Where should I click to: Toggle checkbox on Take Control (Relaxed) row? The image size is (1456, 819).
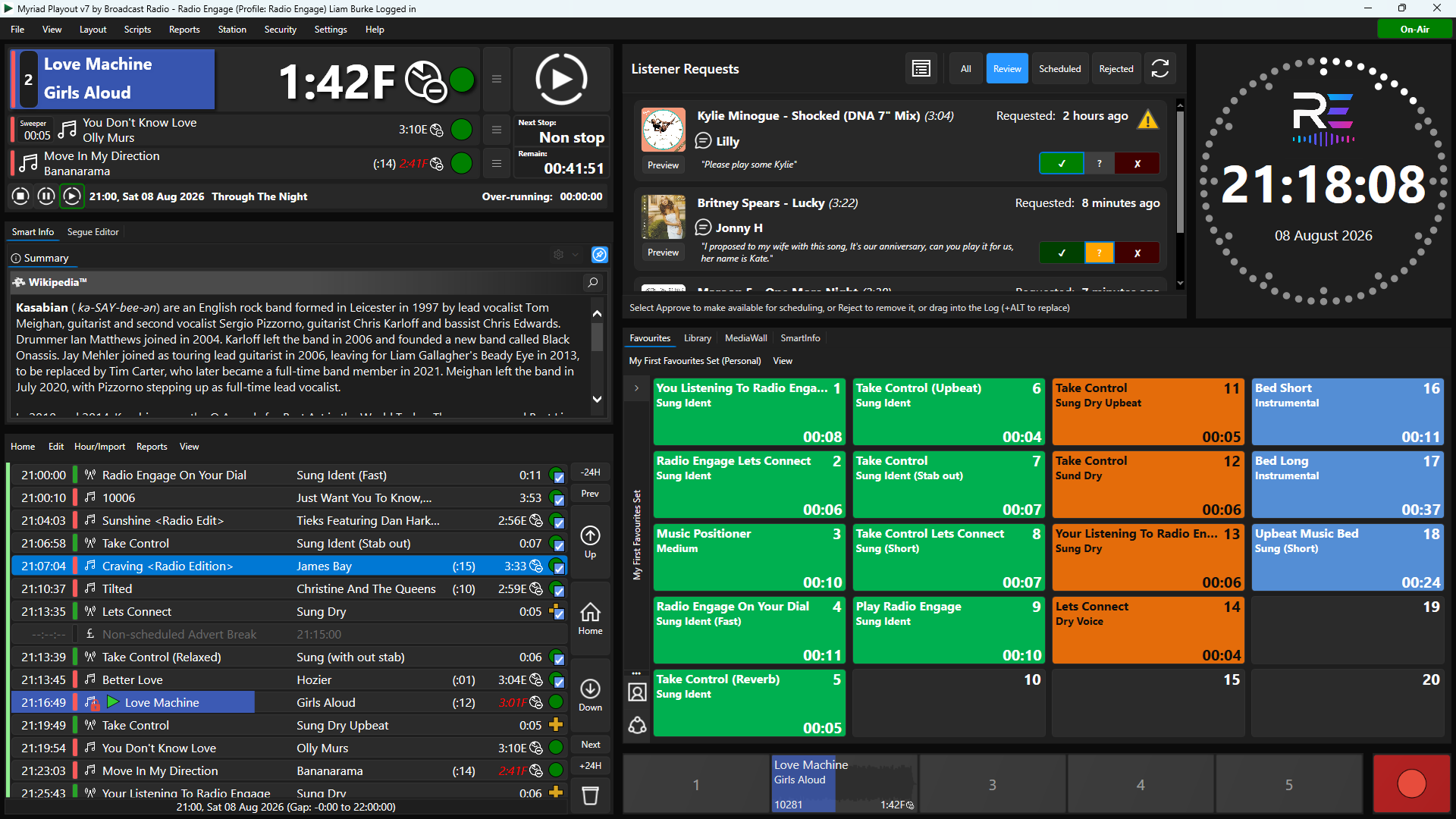click(x=558, y=658)
